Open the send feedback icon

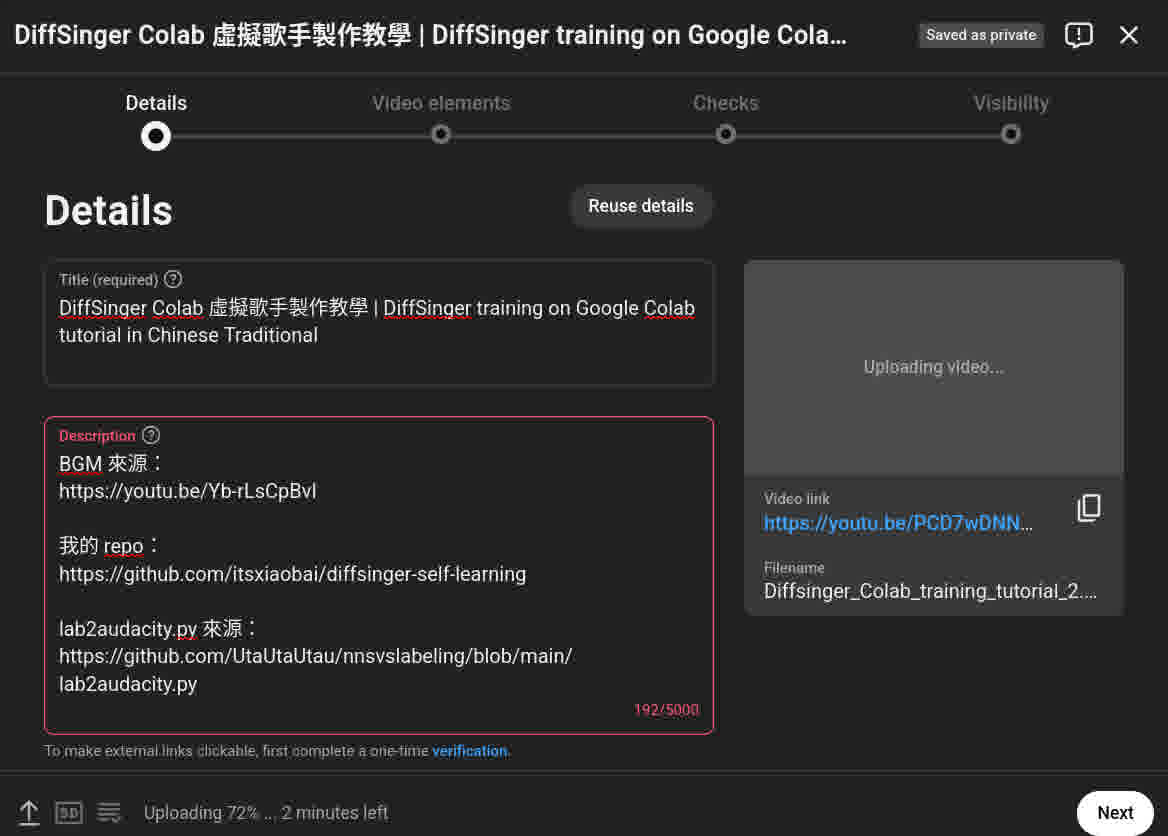click(1078, 35)
